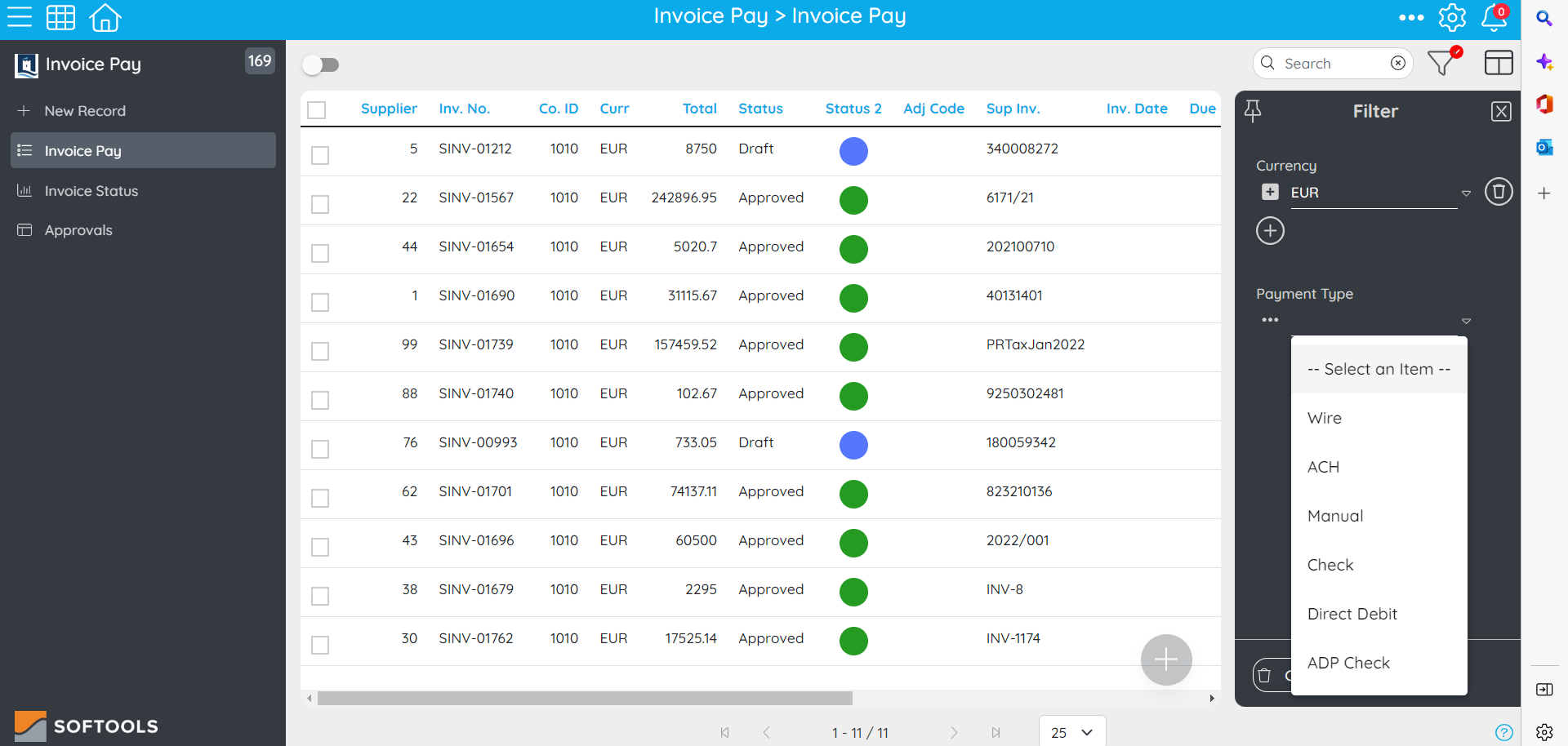This screenshot has height=746, width=1568.
Task: Open notifications bell icon
Action: click(1494, 17)
